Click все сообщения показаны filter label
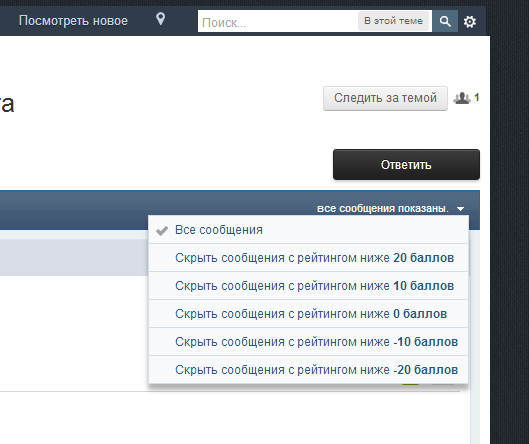Viewport: 529px width, 444px height. [383, 209]
